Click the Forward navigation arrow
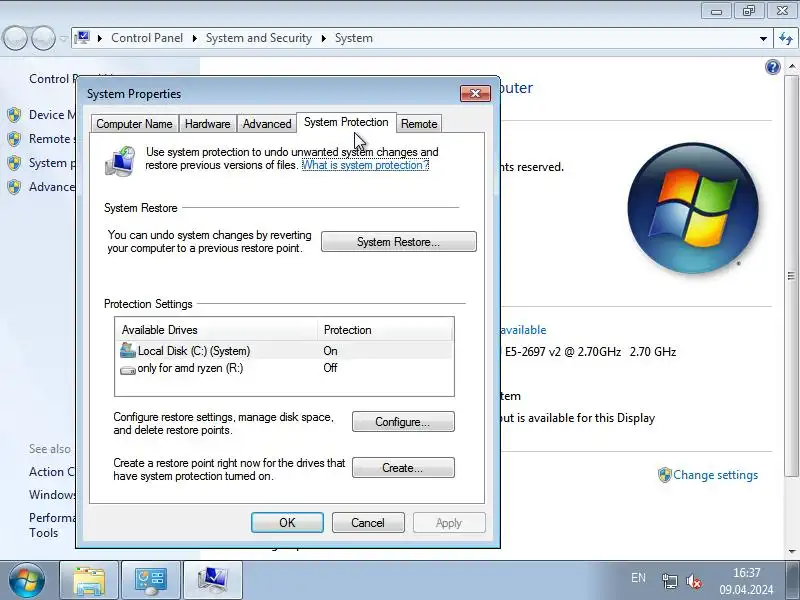This screenshot has height=600, width=800. [x=43, y=38]
